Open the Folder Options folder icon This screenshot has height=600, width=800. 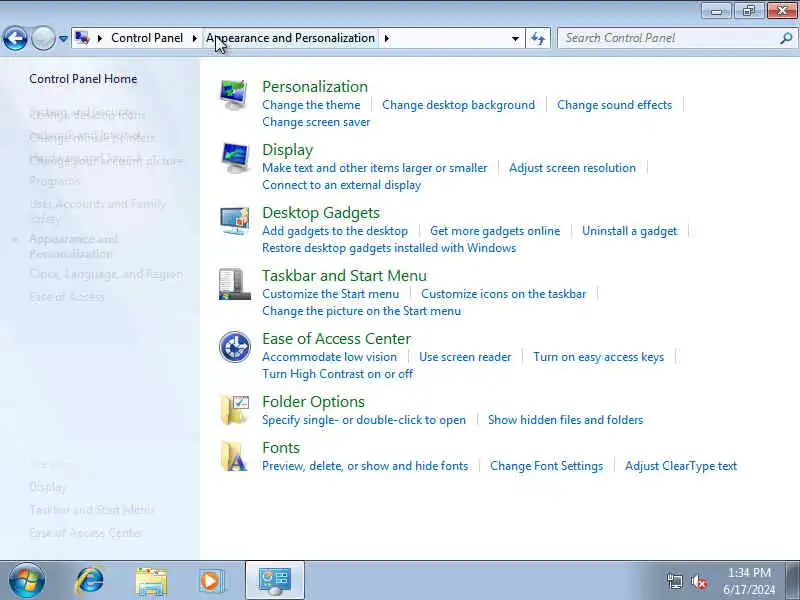(234, 409)
